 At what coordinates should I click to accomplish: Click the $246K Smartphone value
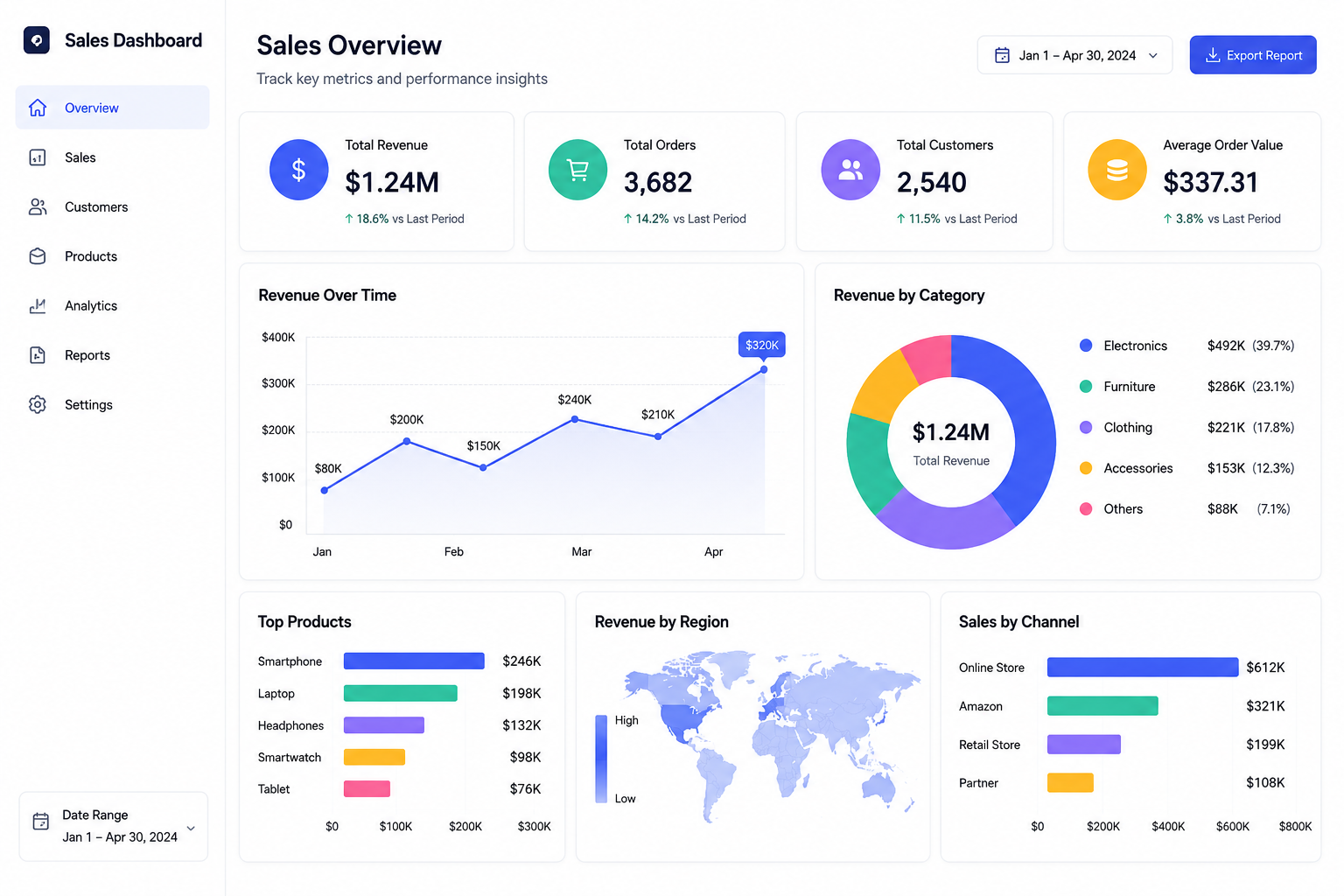(521, 661)
